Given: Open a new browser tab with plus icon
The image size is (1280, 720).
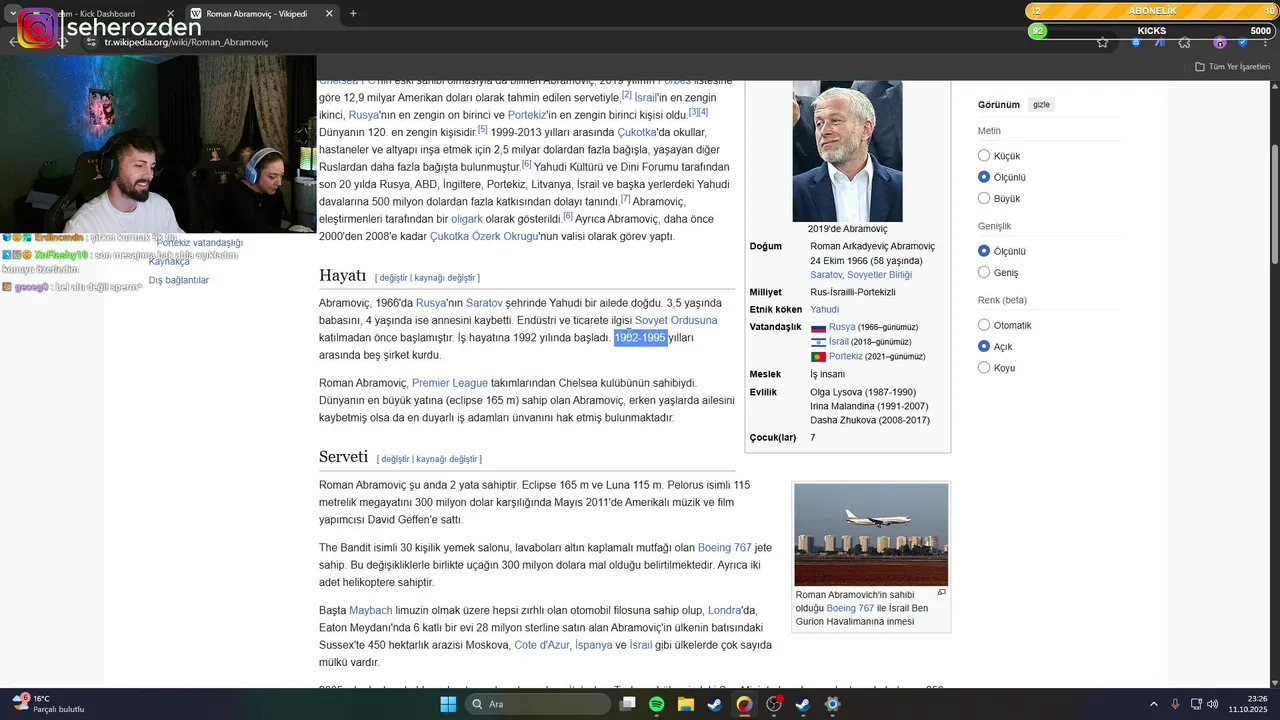Looking at the screenshot, I should [353, 13].
